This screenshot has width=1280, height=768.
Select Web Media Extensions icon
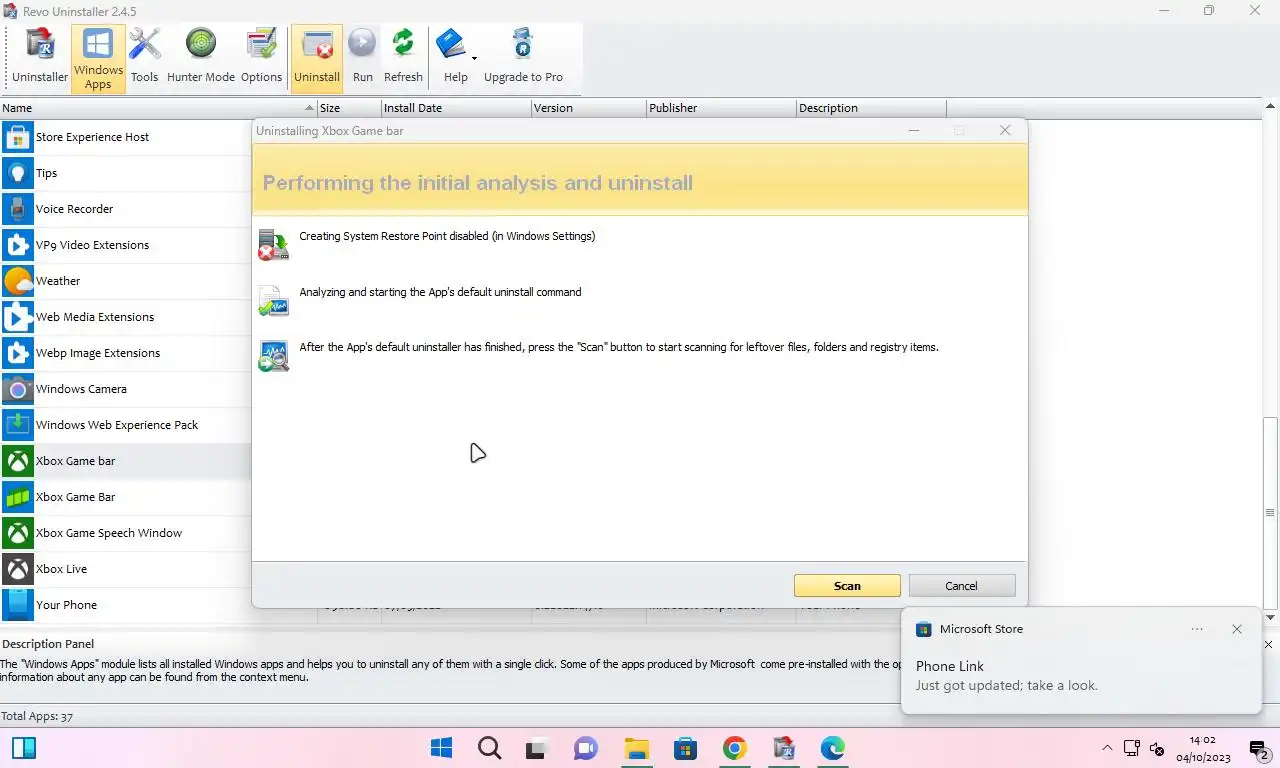coord(17,317)
